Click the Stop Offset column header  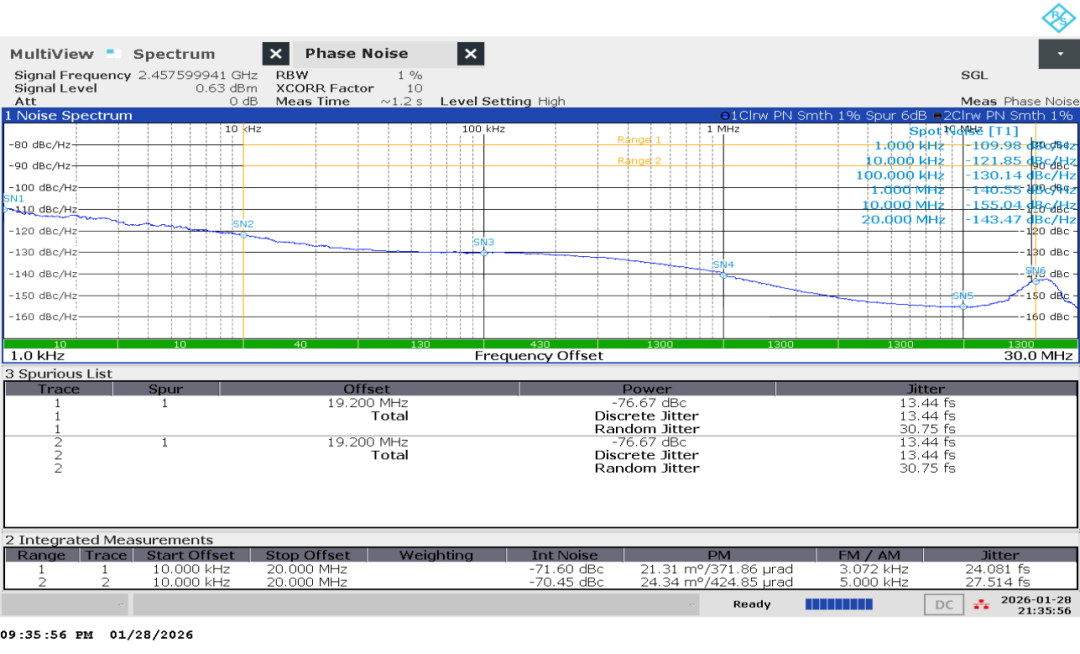308,555
